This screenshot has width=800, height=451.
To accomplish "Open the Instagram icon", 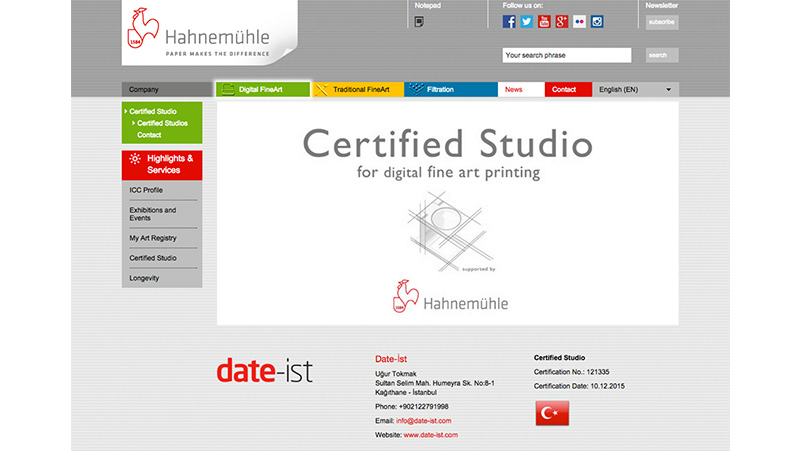I will click(597, 21).
